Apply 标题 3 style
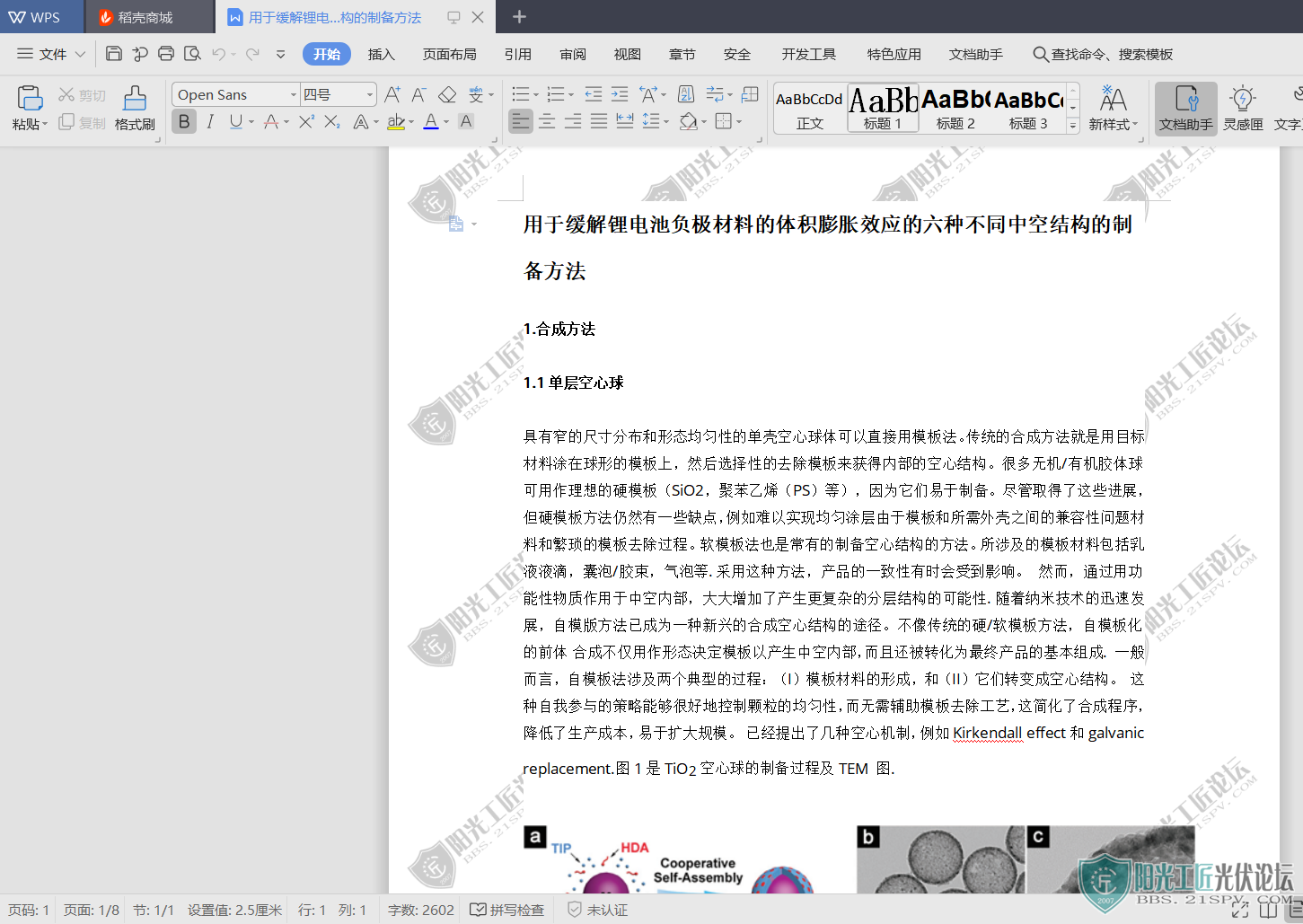The width and height of the screenshot is (1303, 924). [1028, 109]
